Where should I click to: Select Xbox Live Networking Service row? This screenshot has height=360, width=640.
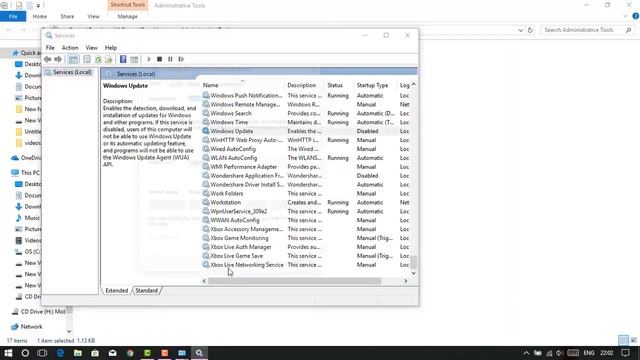(x=306, y=265)
